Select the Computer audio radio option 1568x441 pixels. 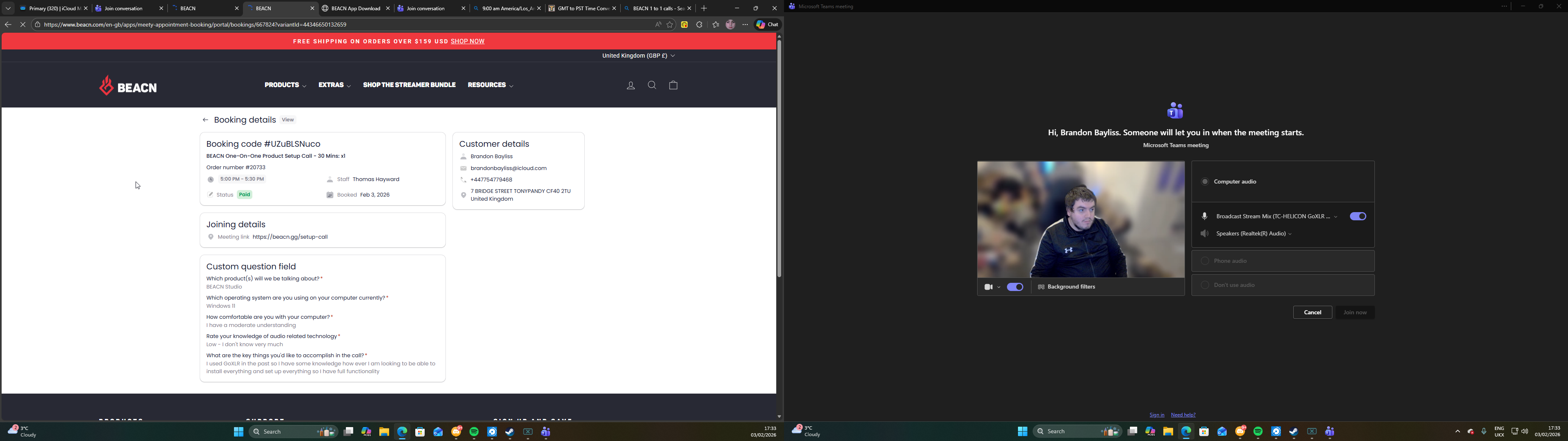tap(1205, 181)
